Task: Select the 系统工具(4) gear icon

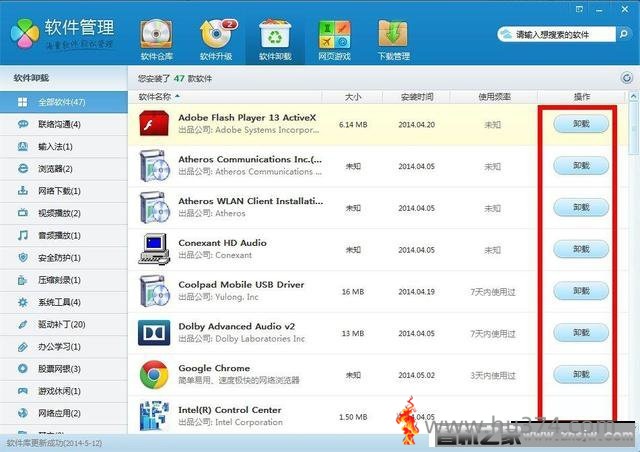Action: pyautogui.click(x=23, y=302)
